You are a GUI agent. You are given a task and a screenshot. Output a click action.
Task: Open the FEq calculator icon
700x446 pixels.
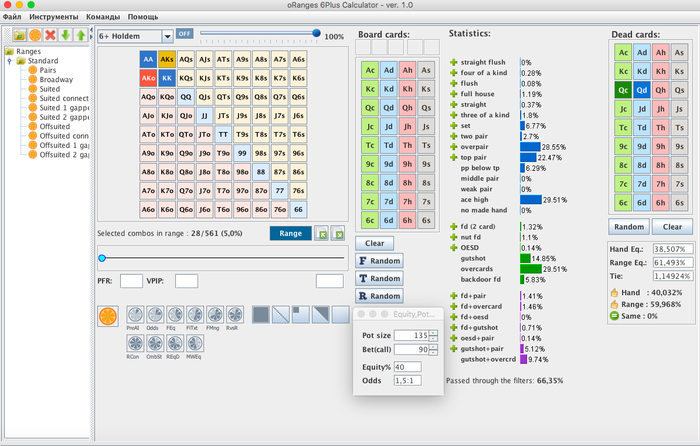[x=175, y=315]
